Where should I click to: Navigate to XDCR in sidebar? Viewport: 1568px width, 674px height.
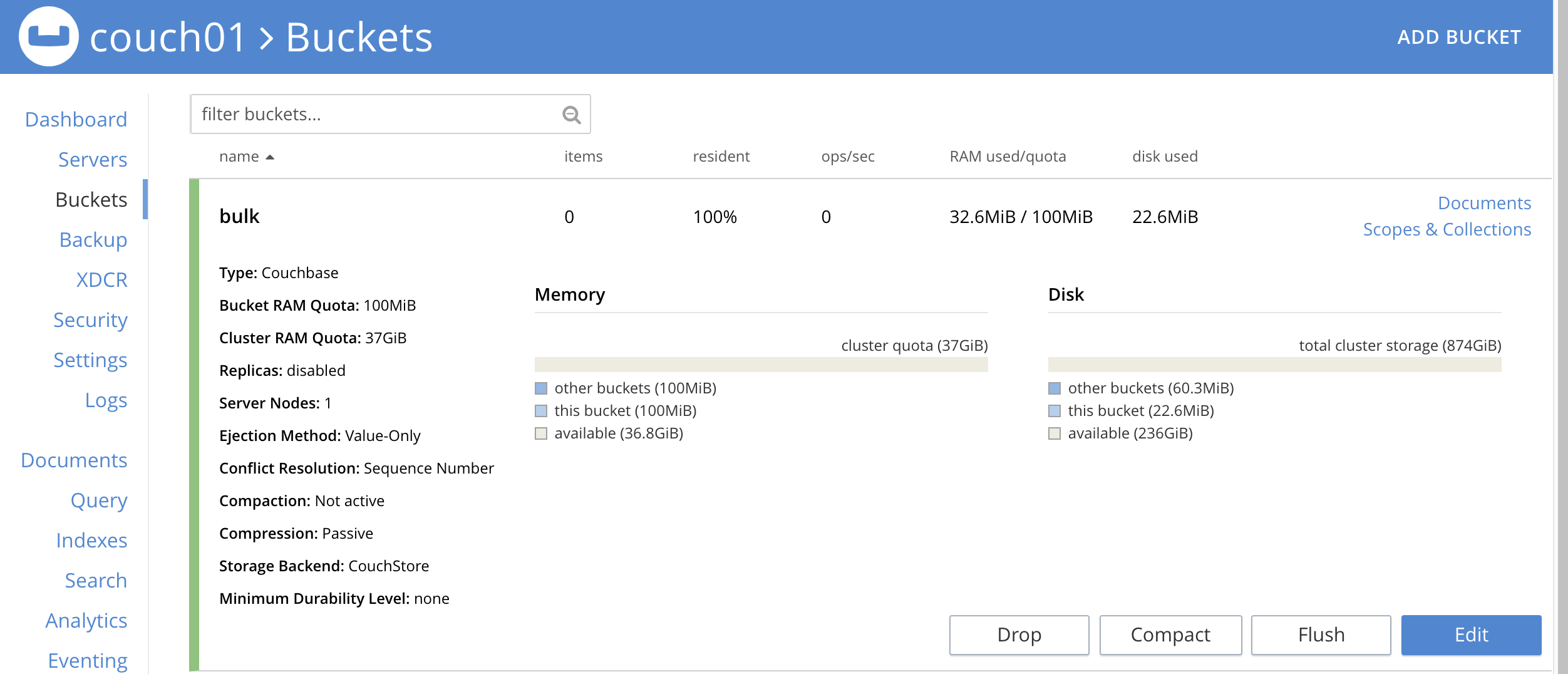click(x=101, y=279)
